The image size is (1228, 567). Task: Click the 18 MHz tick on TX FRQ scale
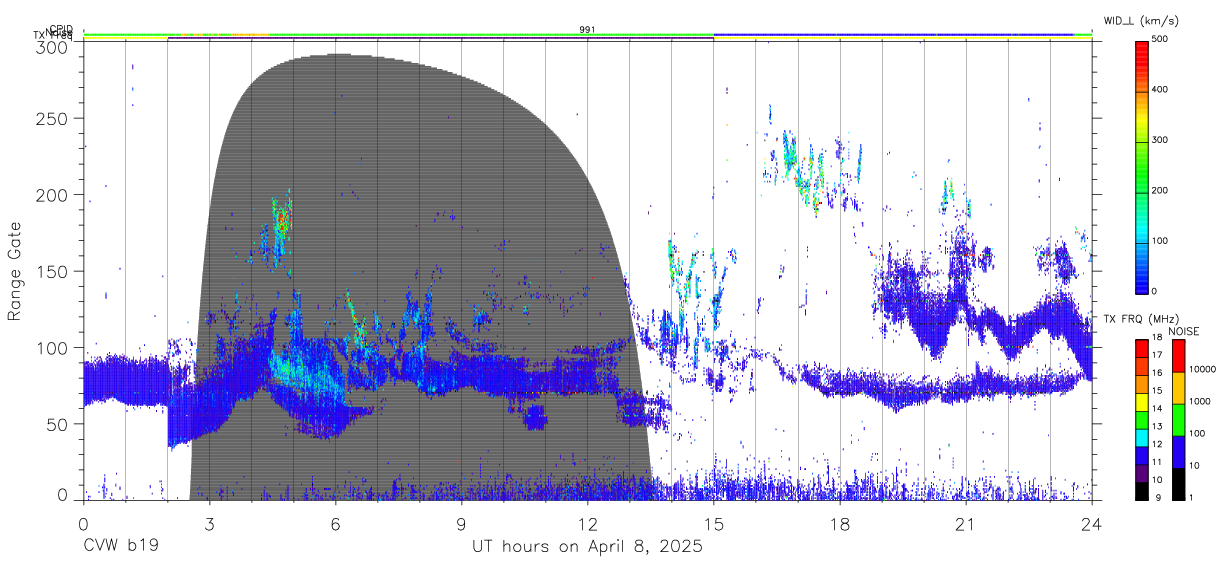click(1158, 339)
